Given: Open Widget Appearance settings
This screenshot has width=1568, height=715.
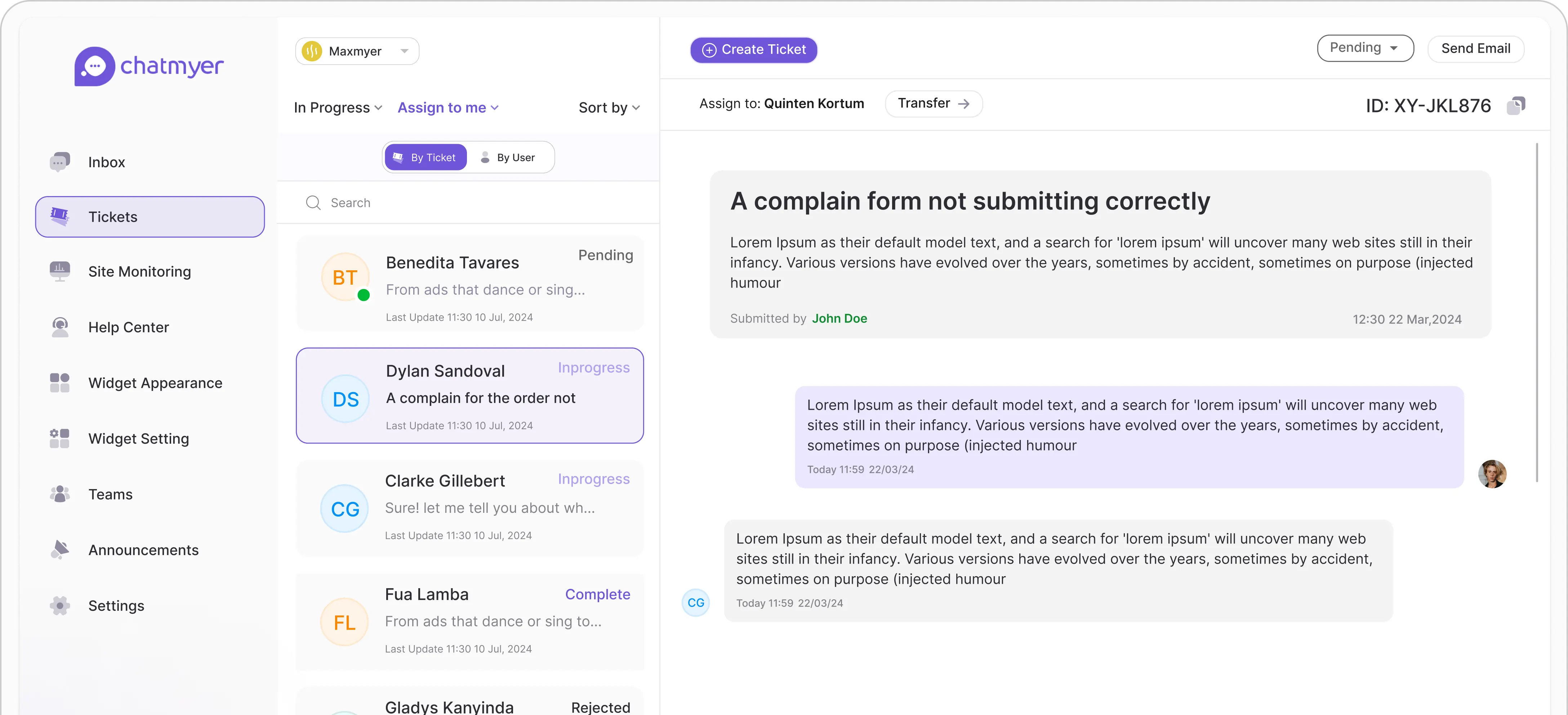Looking at the screenshot, I should pos(155,382).
